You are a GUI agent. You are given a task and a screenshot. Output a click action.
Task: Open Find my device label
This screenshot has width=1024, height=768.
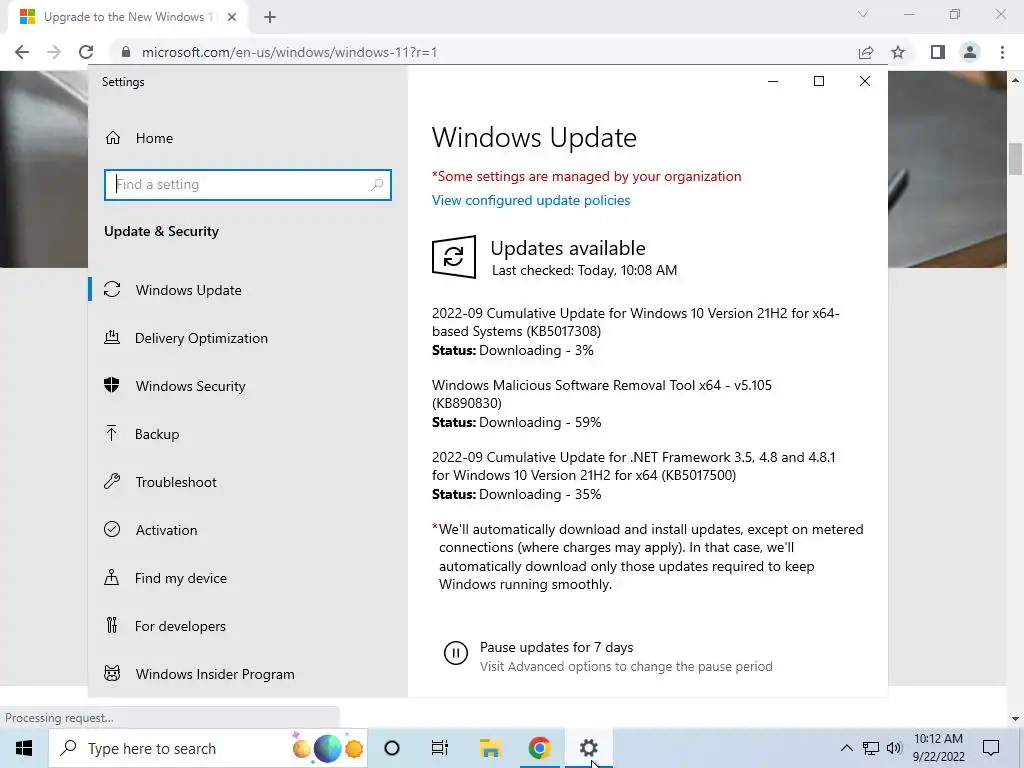tap(181, 578)
